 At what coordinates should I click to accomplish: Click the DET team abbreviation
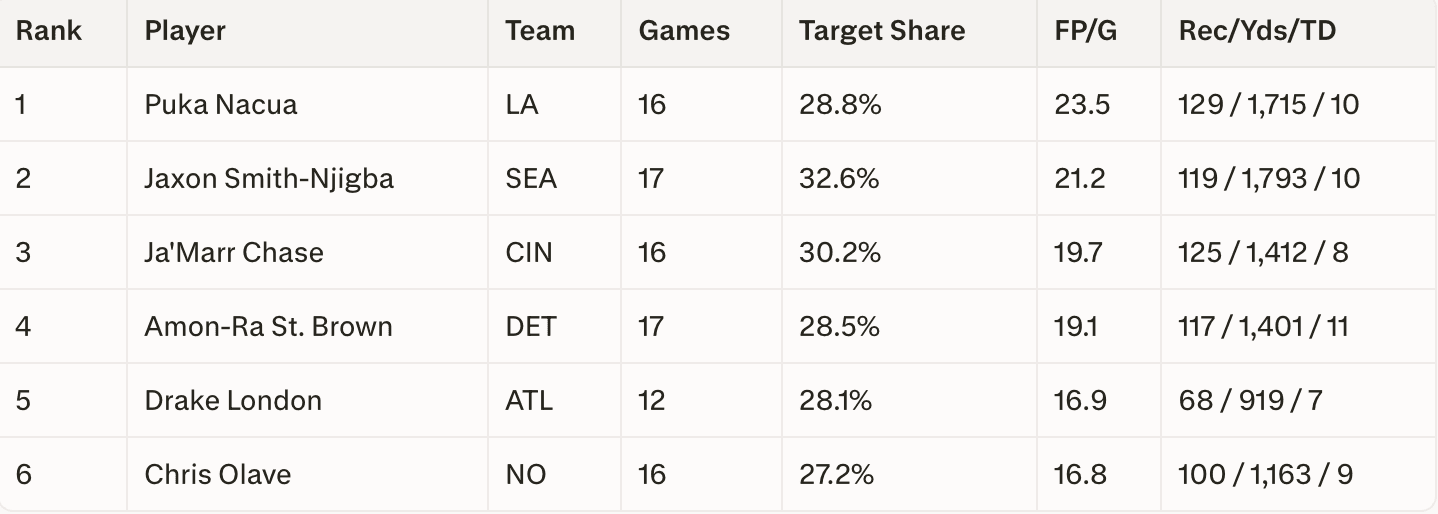click(x=530, y=326)
